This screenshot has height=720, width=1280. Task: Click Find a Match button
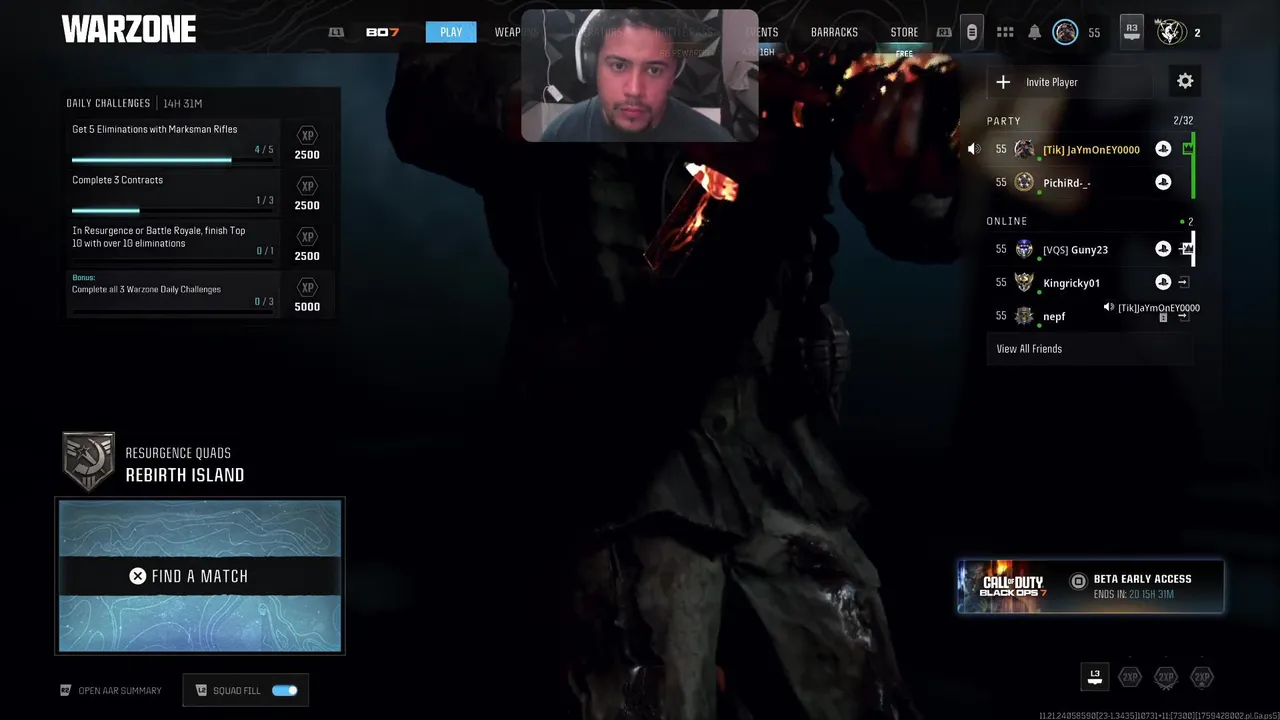[200, 576]
